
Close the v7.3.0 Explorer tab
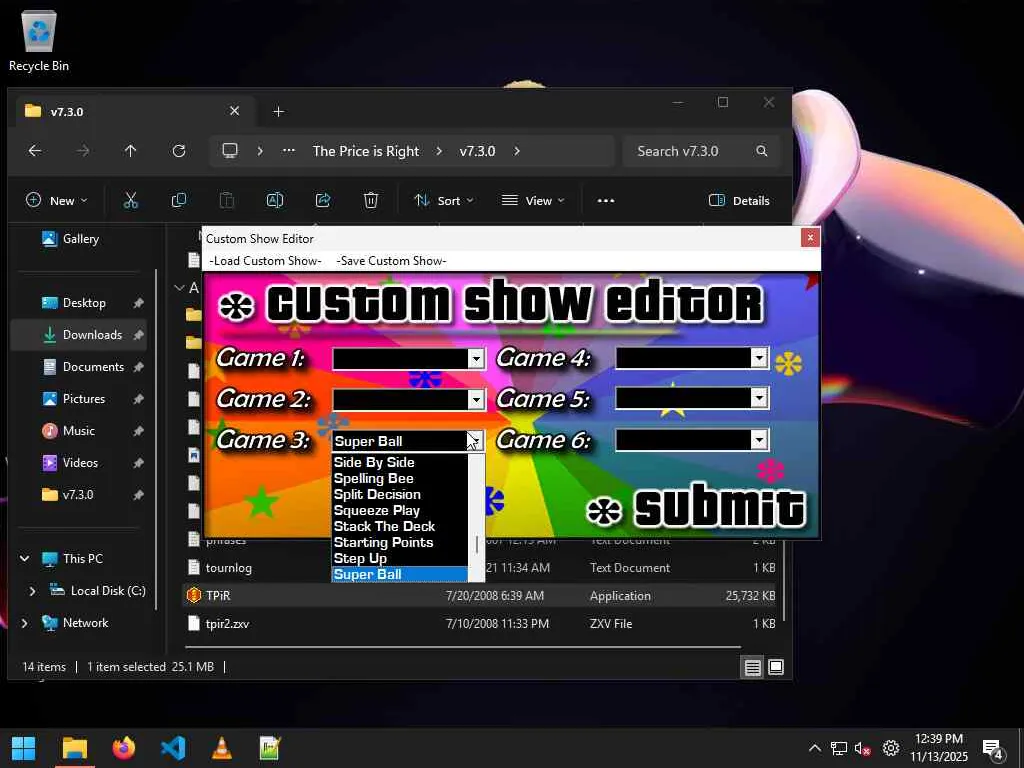coord(234,111)
